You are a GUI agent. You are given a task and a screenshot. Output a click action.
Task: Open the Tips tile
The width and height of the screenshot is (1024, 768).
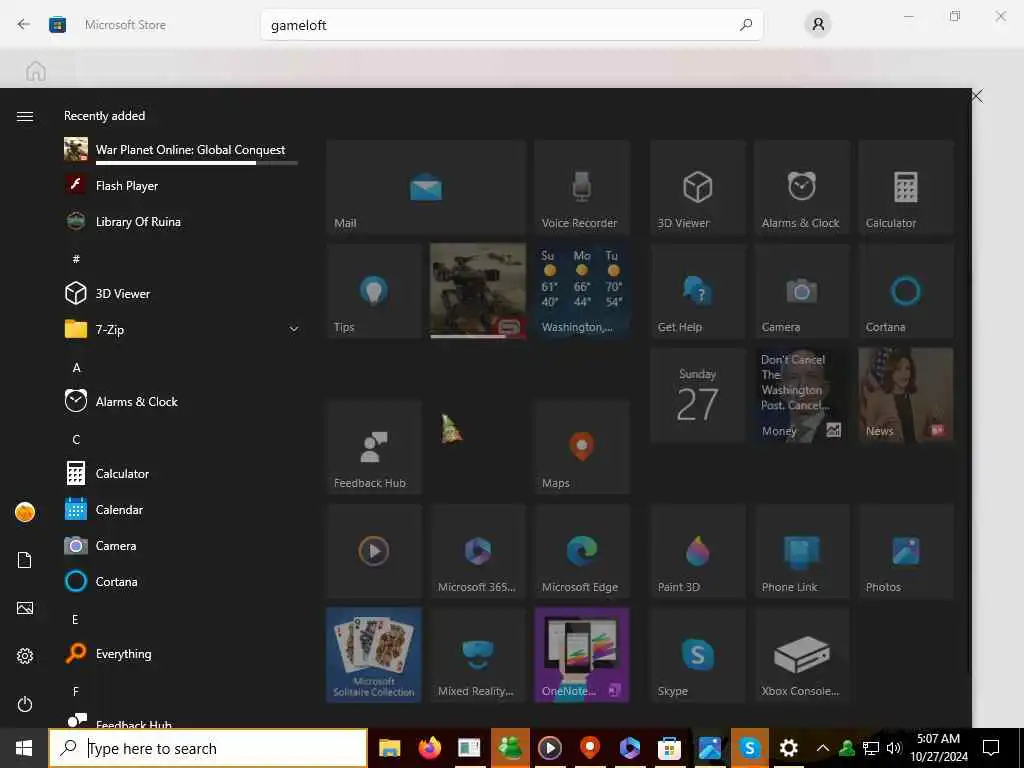374,291
